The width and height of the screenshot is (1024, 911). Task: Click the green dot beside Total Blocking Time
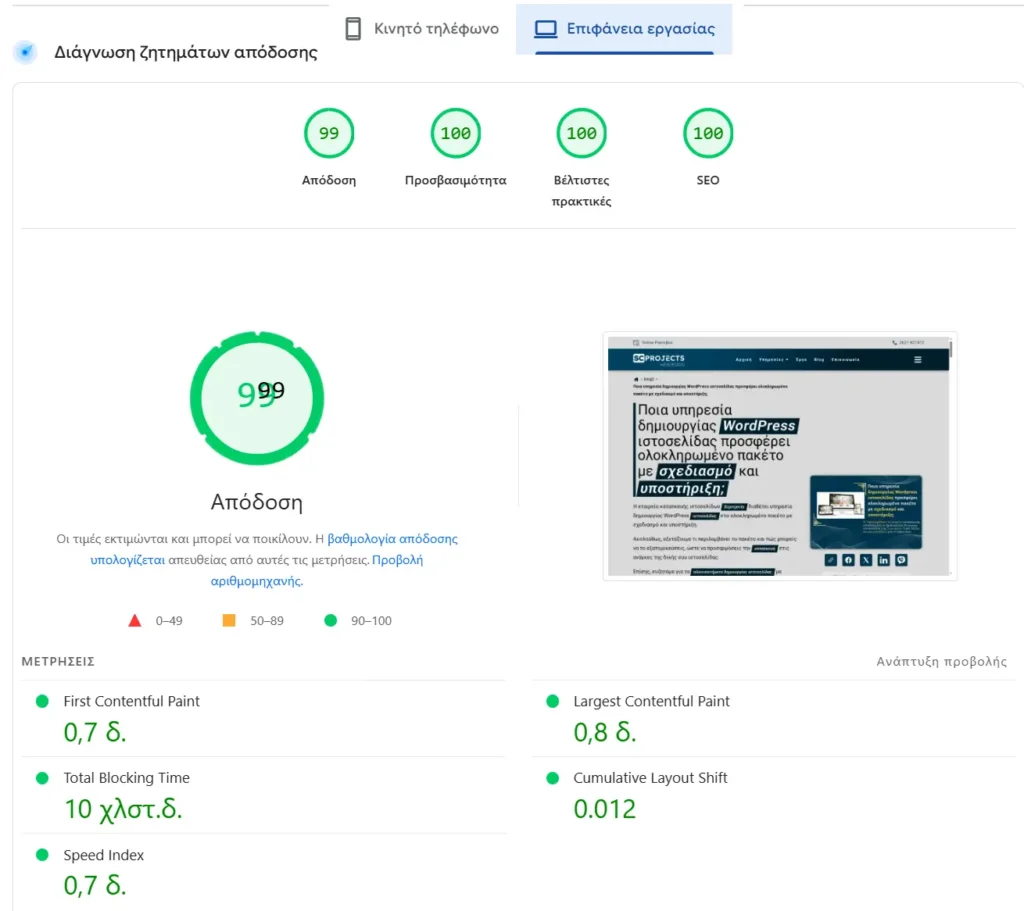(x=41, y=778)
